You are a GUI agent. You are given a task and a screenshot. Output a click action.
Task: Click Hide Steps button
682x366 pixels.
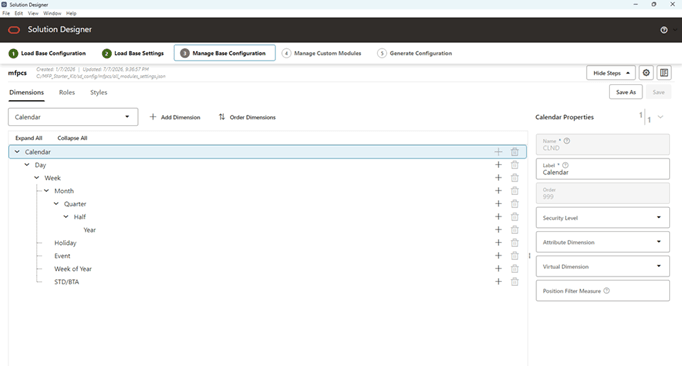click(611, 73)
